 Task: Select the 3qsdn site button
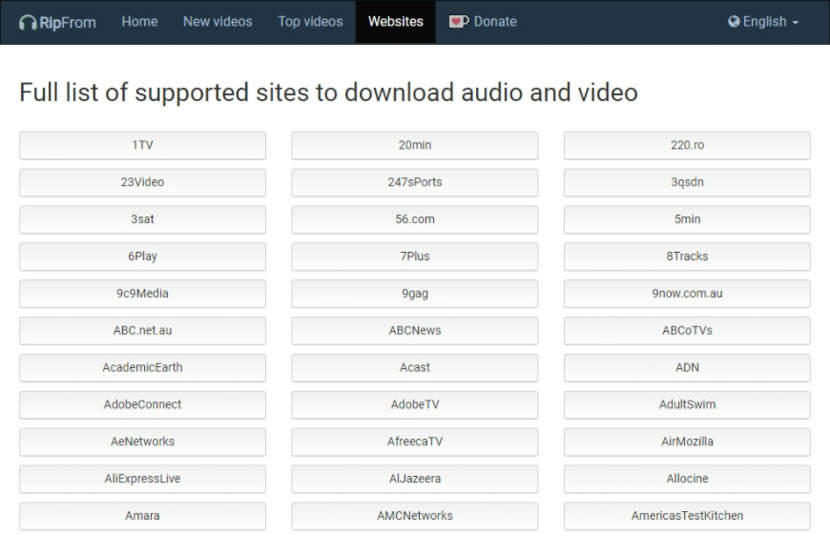(687, 183)
